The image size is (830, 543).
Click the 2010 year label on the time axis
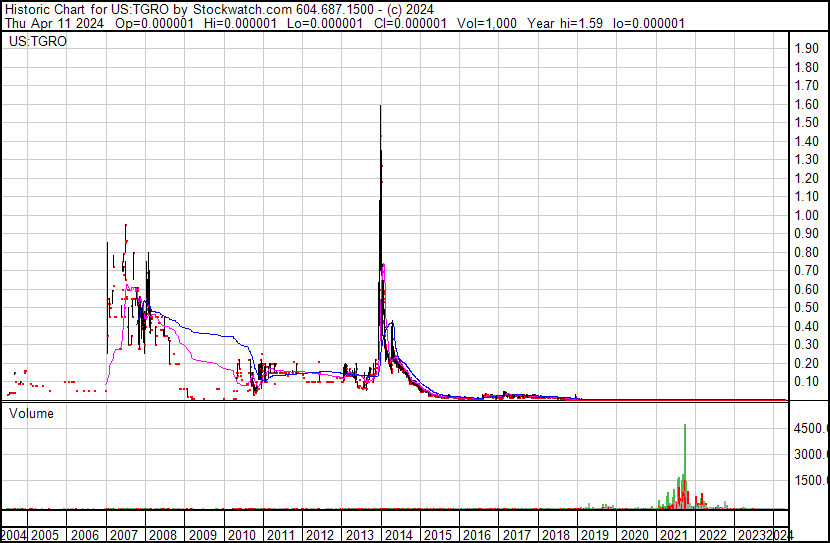[x=242, y=535]
